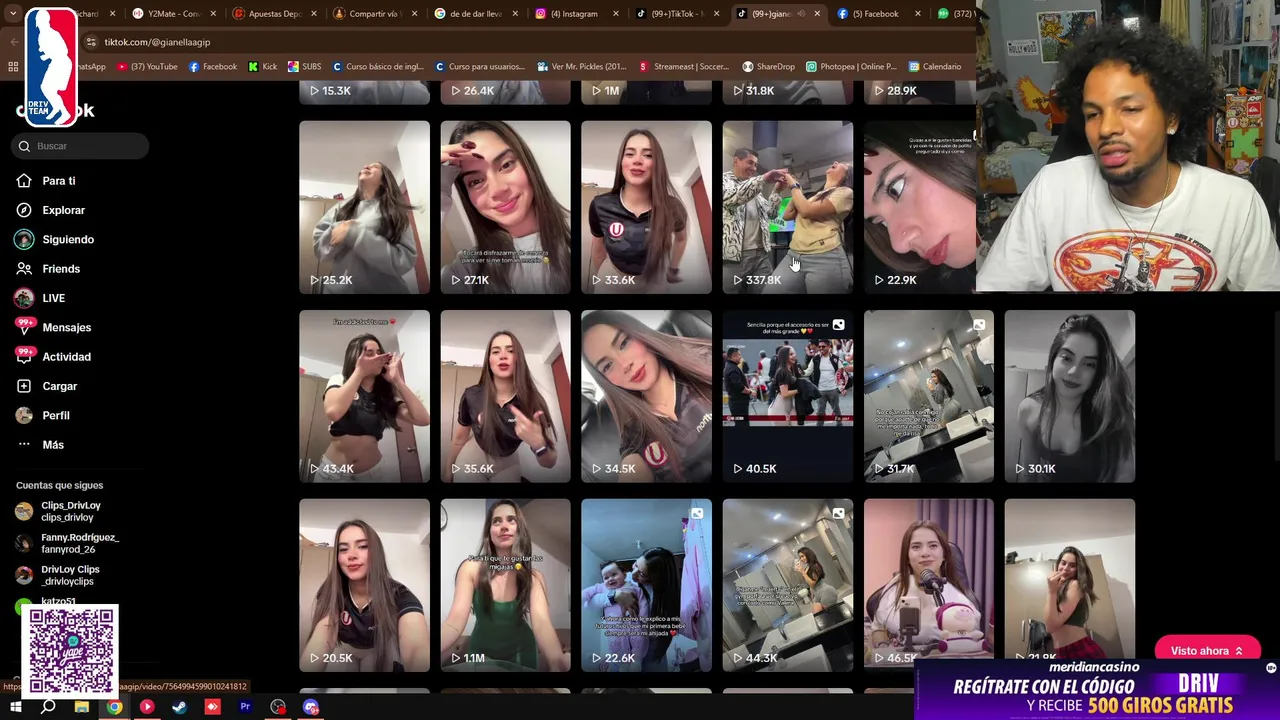This screenshot has height=720, width=1280.
Task: Open the Calendario bookmark
Action: coord(935,67)
